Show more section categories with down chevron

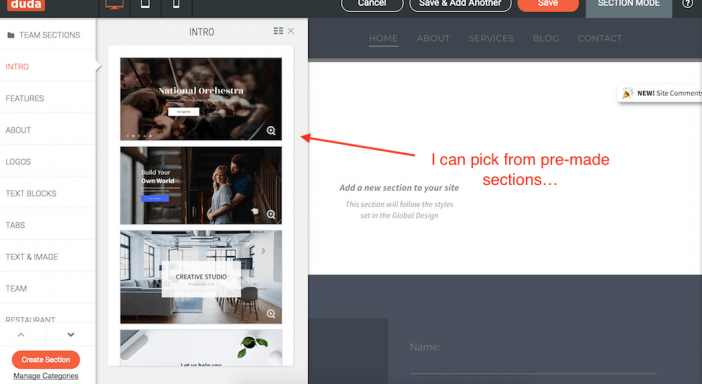point(71,334)
